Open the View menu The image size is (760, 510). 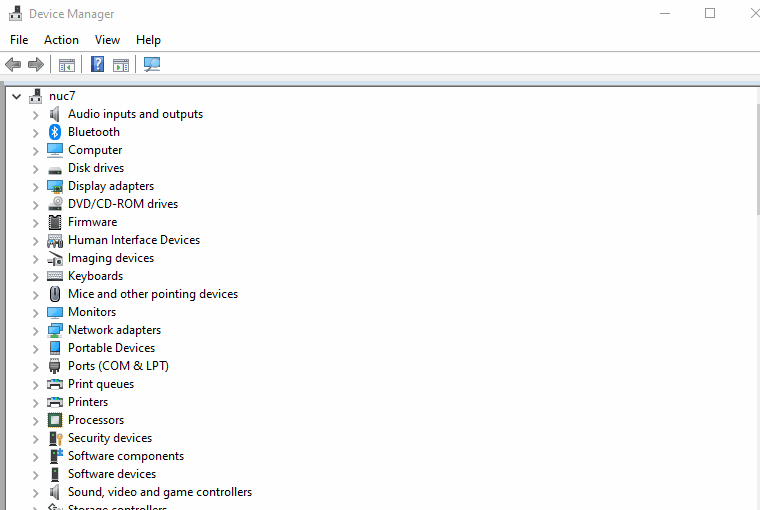tap(107, 40)
